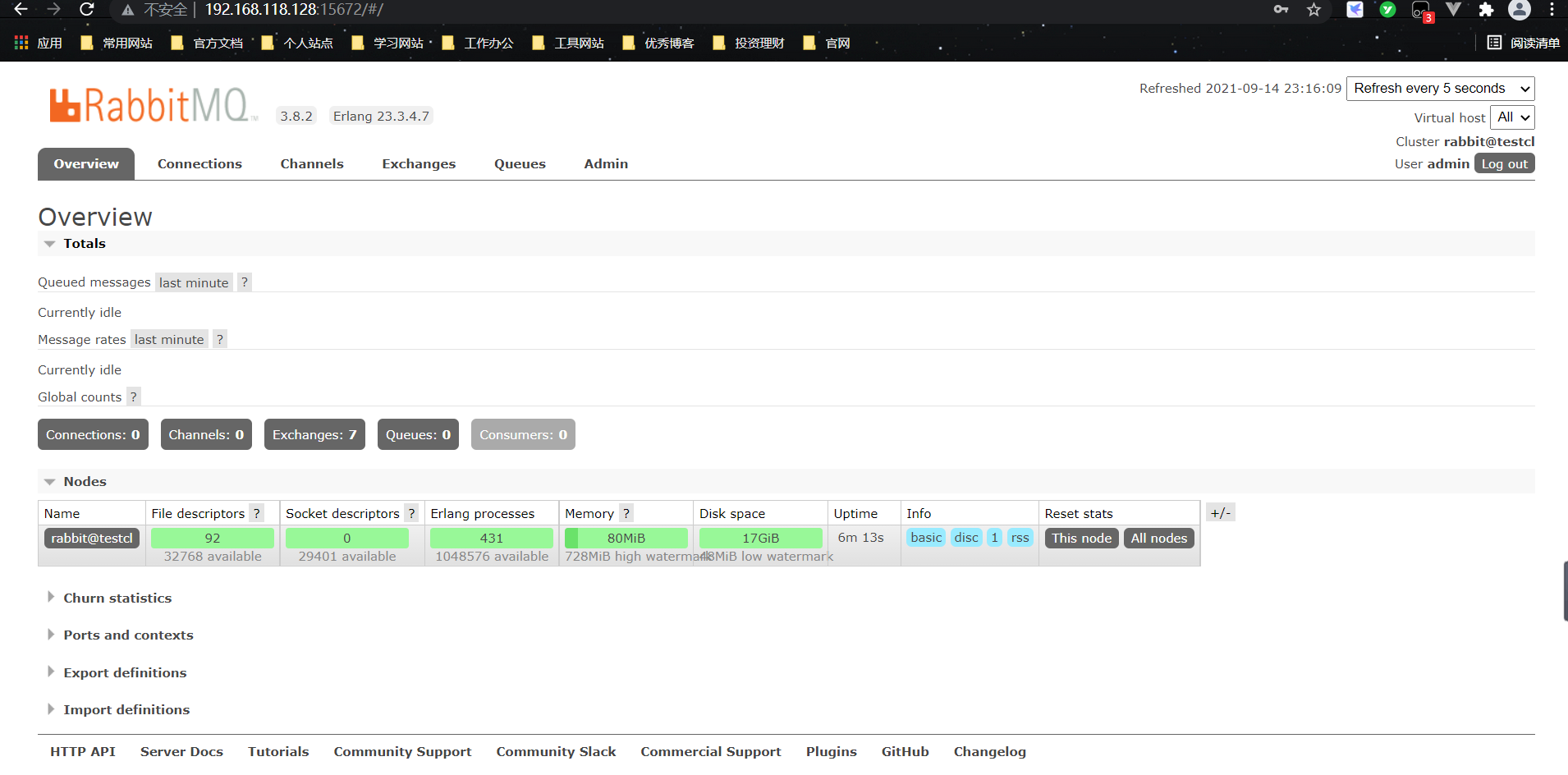Click the browser forward arrow
The height and width of the screenshot is (775, 1568).
pyautogui.click(x=54, y=9)
